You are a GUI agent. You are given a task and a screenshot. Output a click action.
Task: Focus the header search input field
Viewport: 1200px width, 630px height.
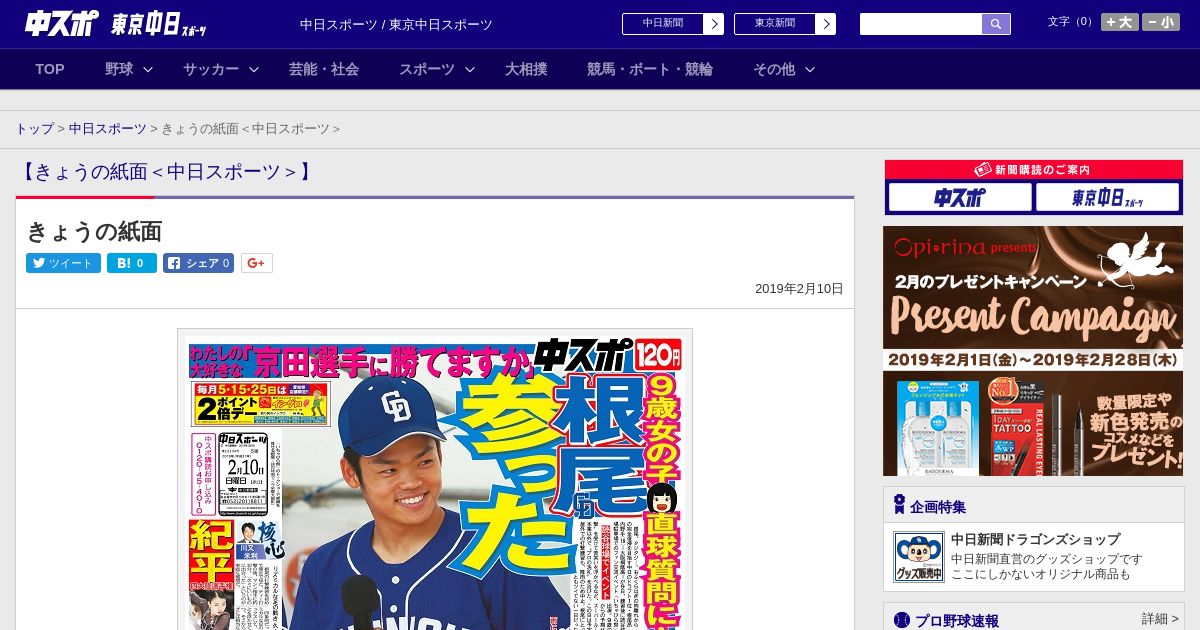pyautogui.click(x=921, y=24)
